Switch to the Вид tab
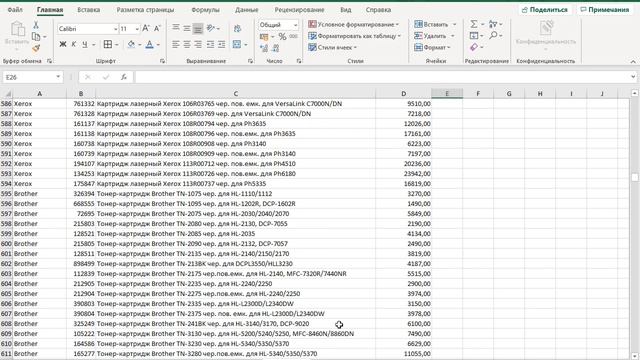The height and width of the screenshot is (360, 640). click(x=346, y=9)
